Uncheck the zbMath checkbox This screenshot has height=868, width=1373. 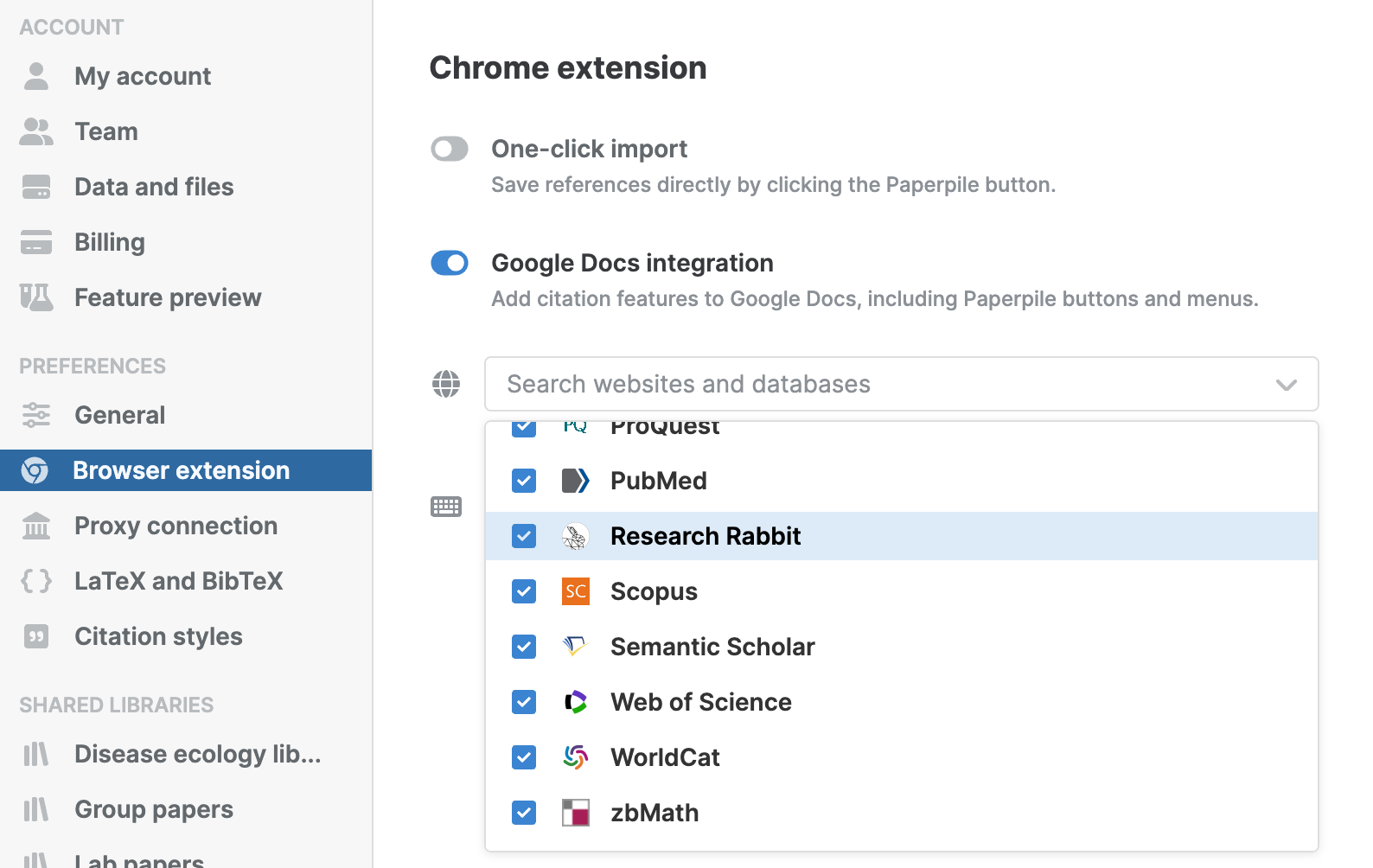click(524, 813)
